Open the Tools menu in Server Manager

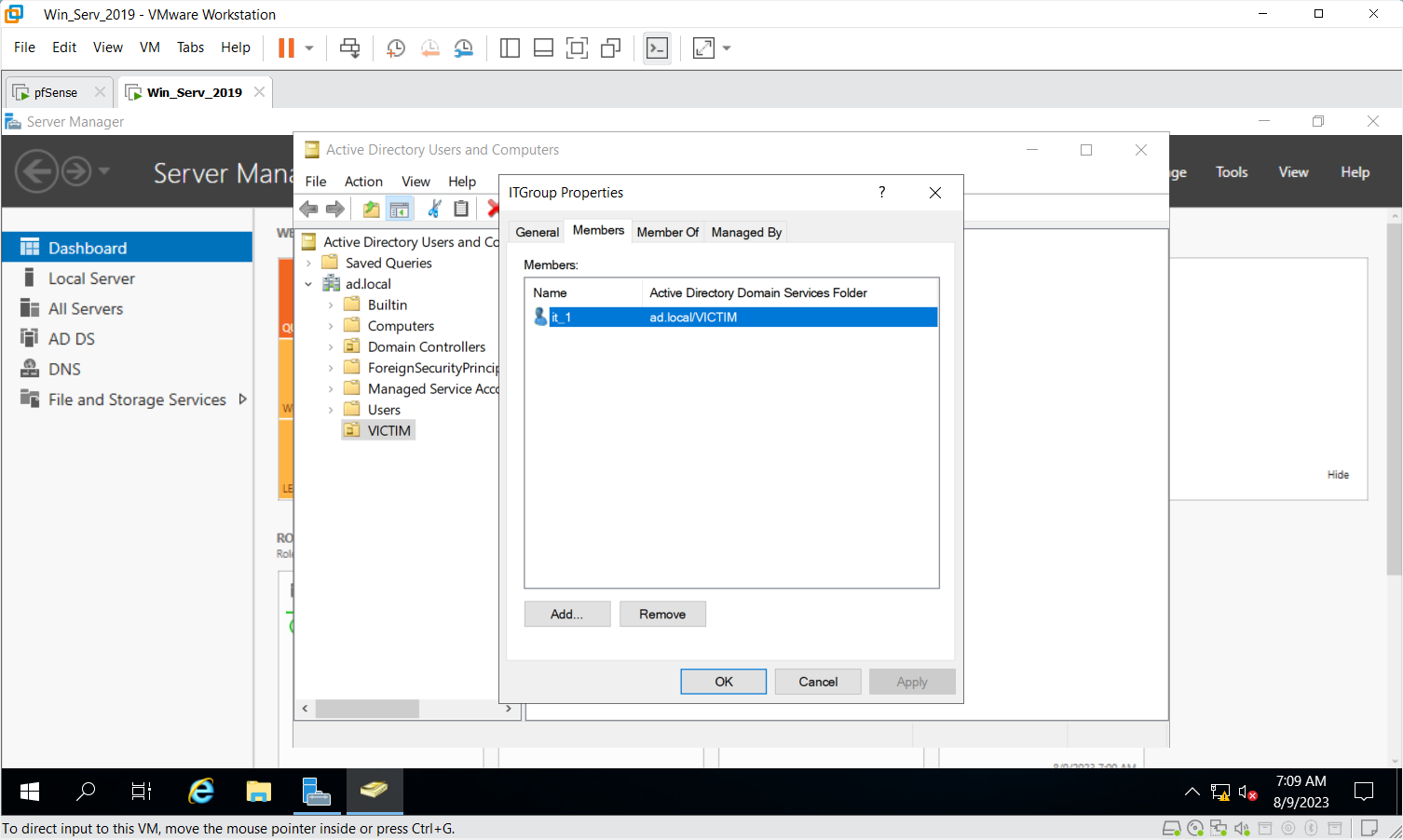[x=1232, y=172]
